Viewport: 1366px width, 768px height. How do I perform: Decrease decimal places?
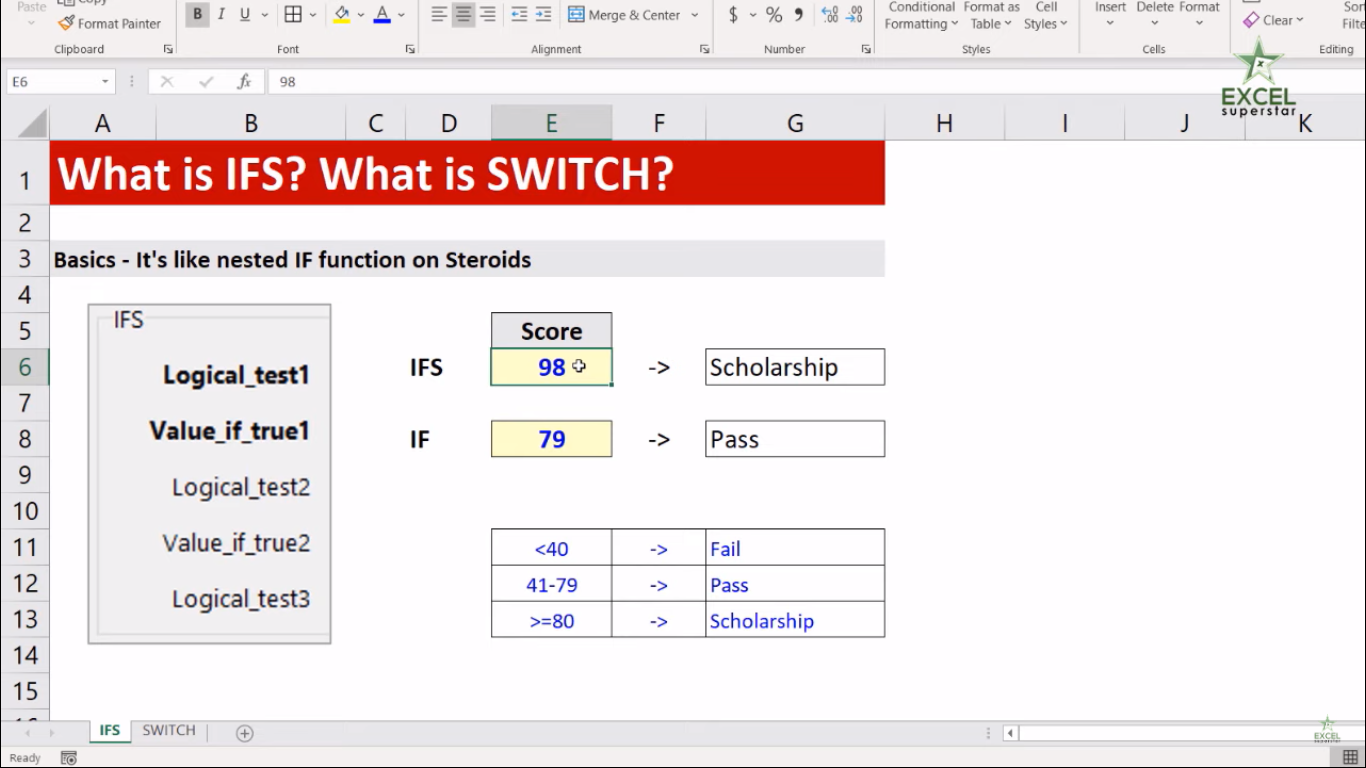point(854,15)
